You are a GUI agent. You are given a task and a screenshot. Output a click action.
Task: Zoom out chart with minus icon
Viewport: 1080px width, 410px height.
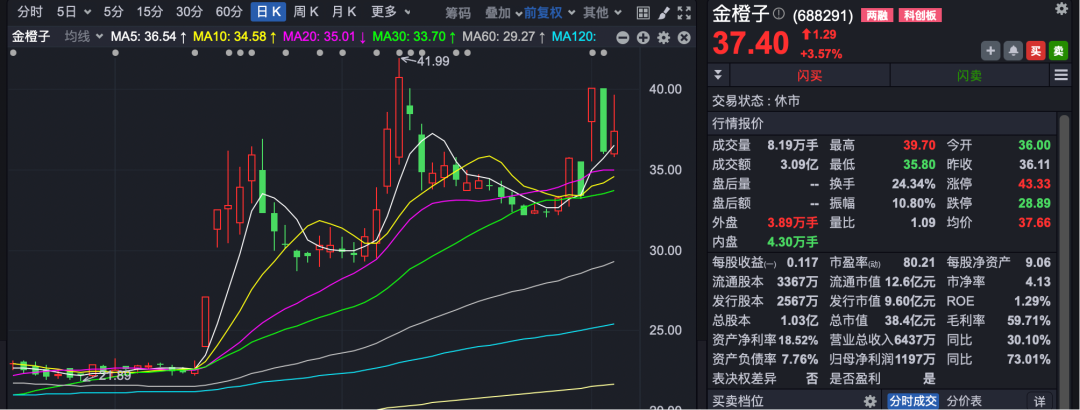click(x=622, y=37)
